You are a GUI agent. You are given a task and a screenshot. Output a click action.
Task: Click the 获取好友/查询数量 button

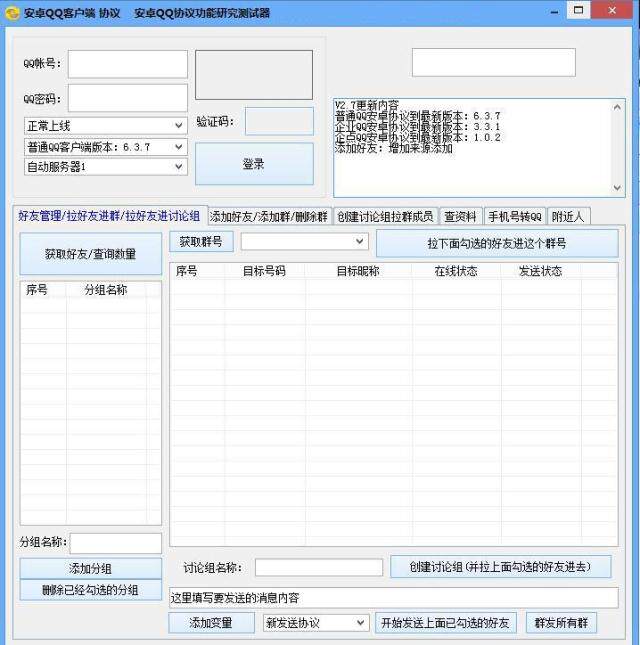click(90, 254)
